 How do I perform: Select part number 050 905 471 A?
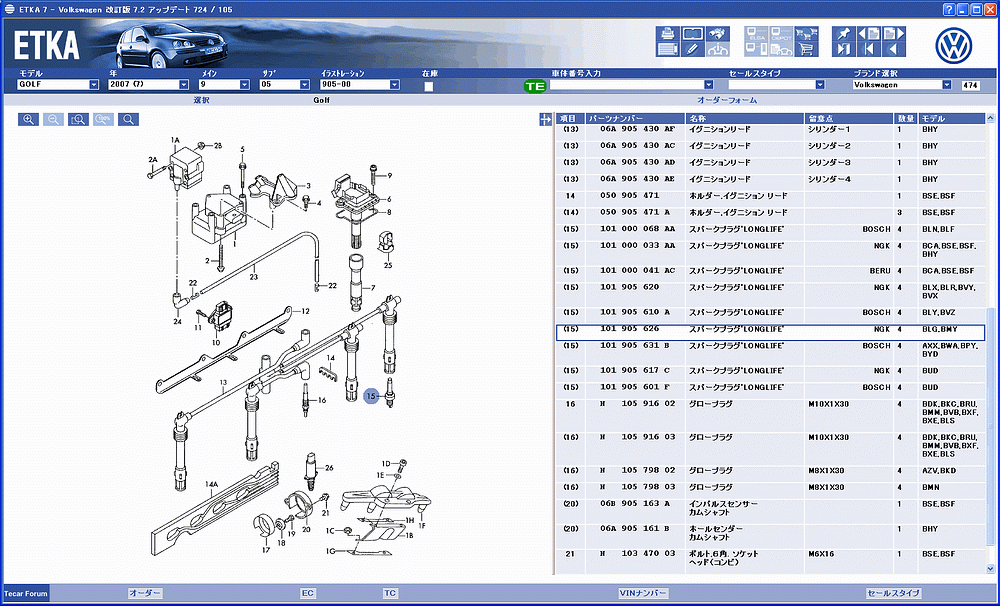633,212
